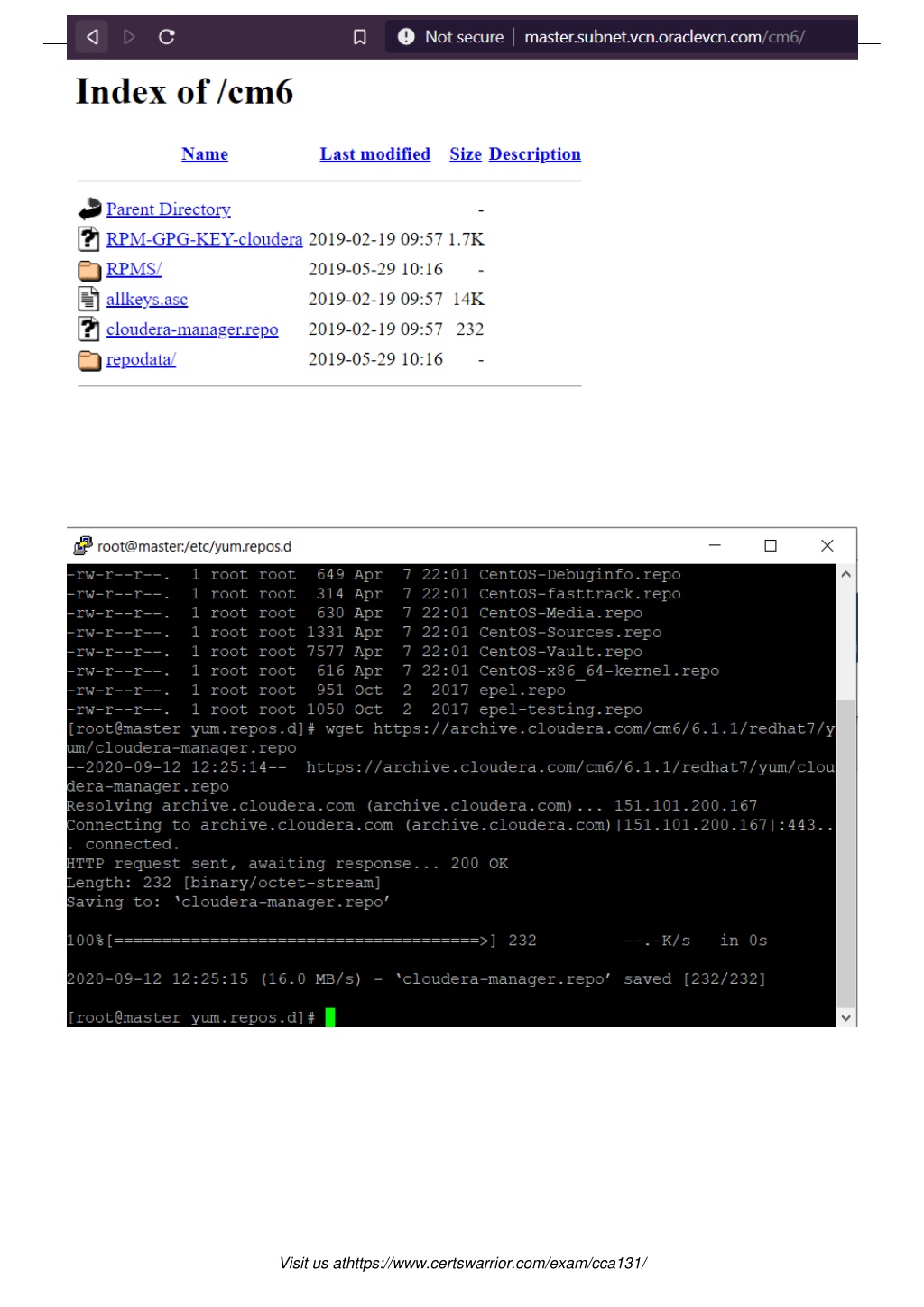Click the icon beside RPM-GPG-KEY-cloudera
Image resolution: width=924 pixels, height=1307 pixels.
(x=88, y=239)
